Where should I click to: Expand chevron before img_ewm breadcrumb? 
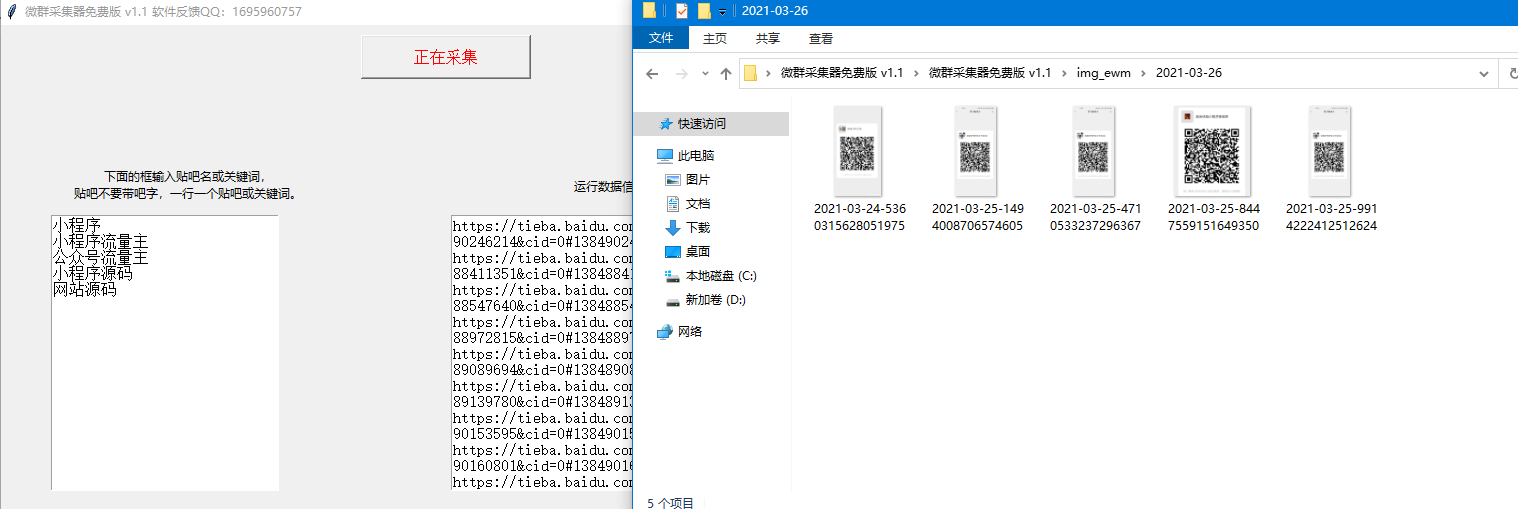click(x=1064, y=73)
